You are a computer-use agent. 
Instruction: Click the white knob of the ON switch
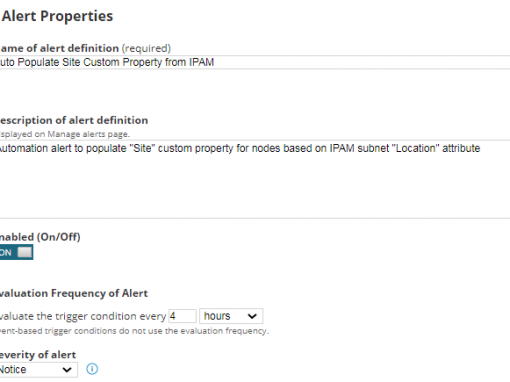click(25, 252)
